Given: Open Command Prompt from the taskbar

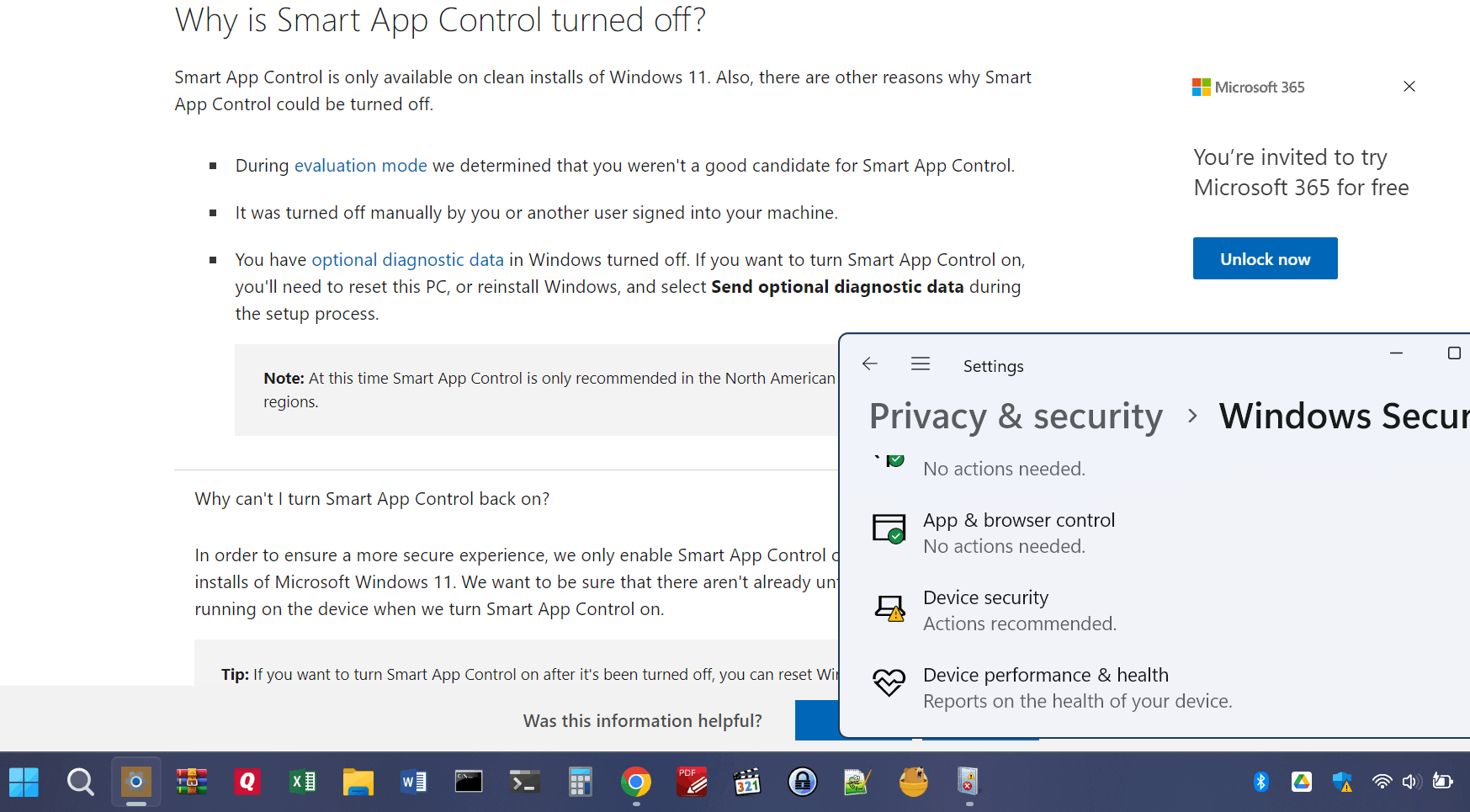Looking at the screenshot, I should 469,782.
